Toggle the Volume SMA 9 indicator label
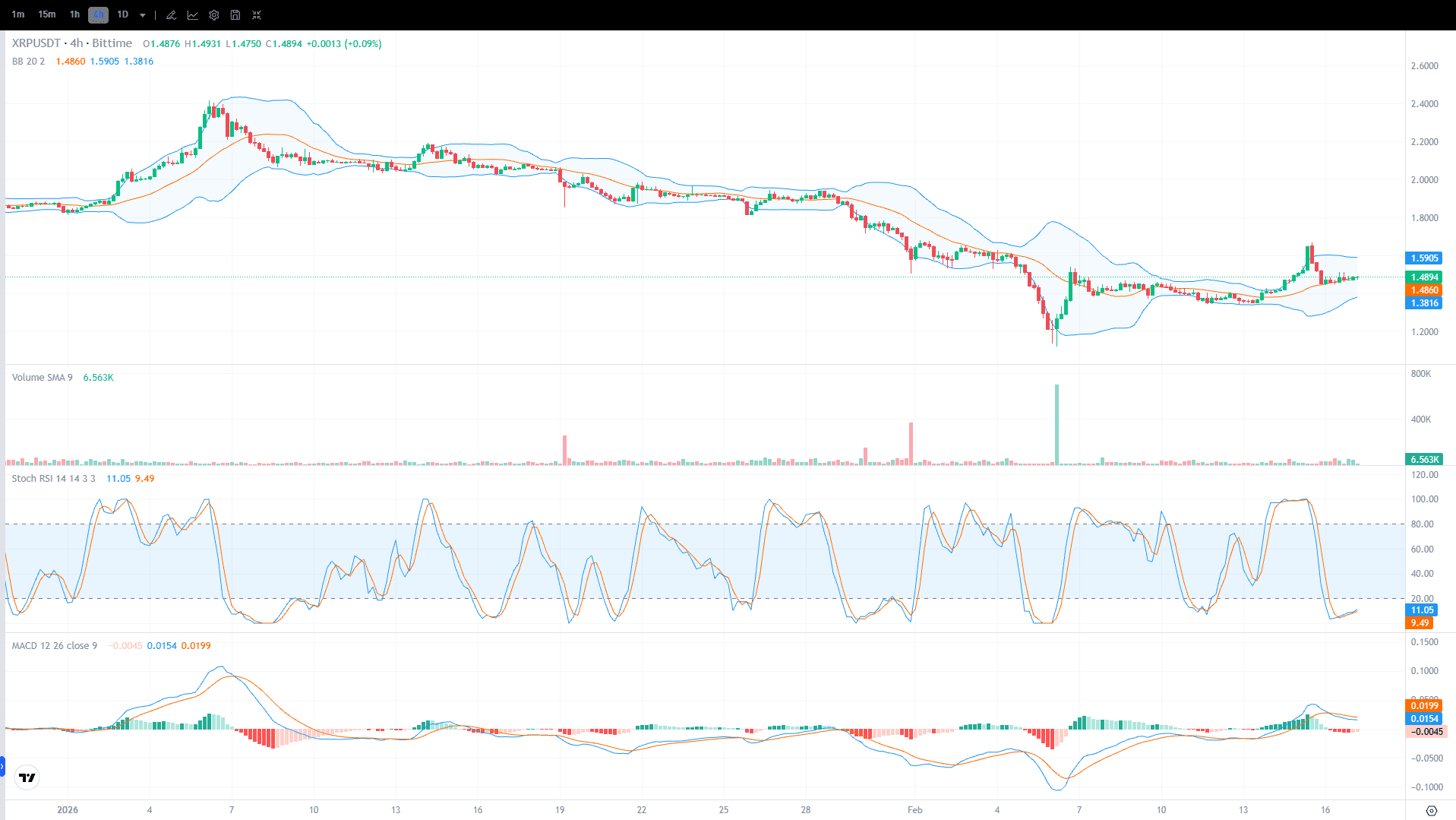The height and width of the screenshot is (820, 1456). point(42,377)
